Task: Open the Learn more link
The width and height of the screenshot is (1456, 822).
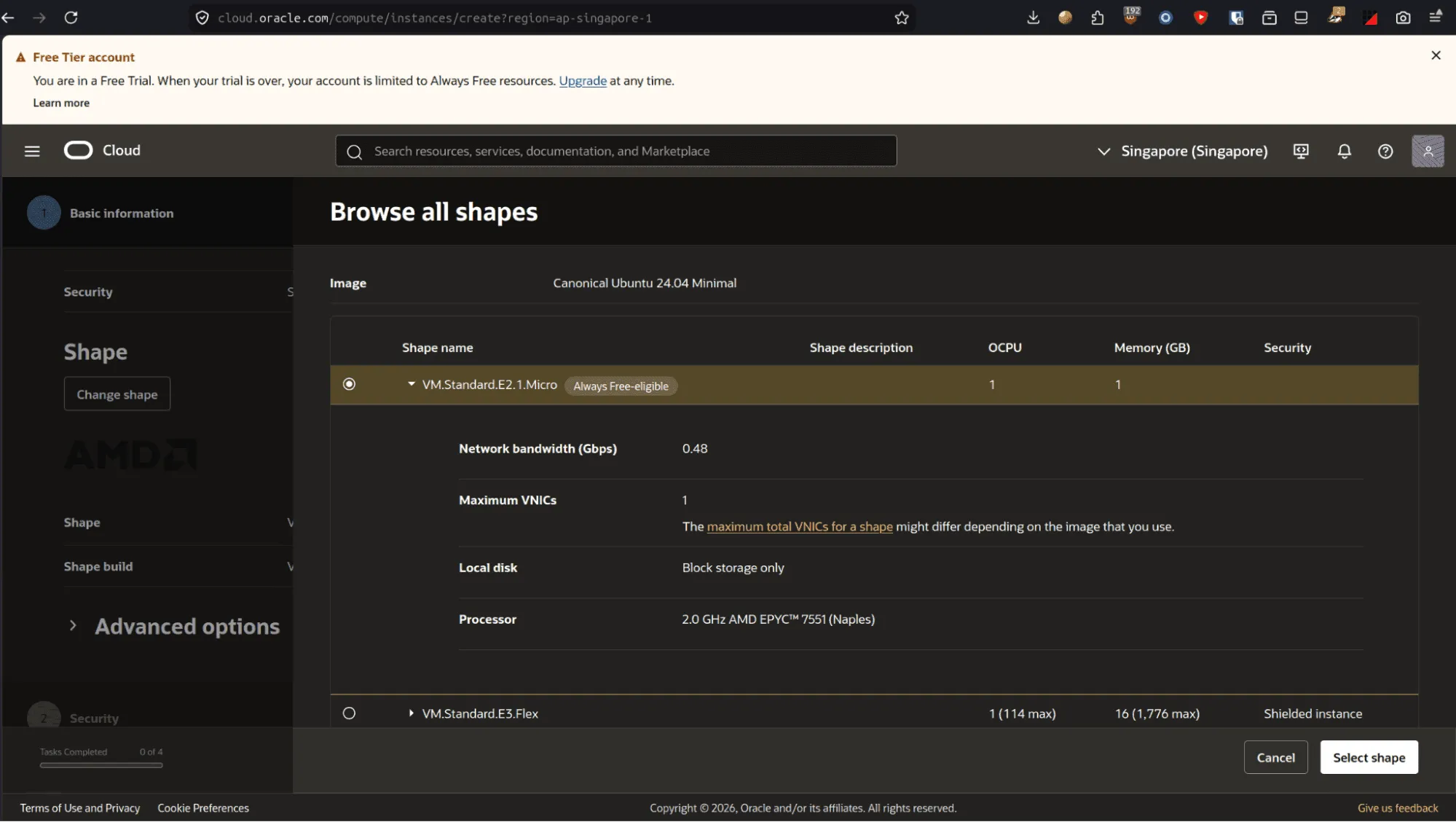Action: point(61,103)
